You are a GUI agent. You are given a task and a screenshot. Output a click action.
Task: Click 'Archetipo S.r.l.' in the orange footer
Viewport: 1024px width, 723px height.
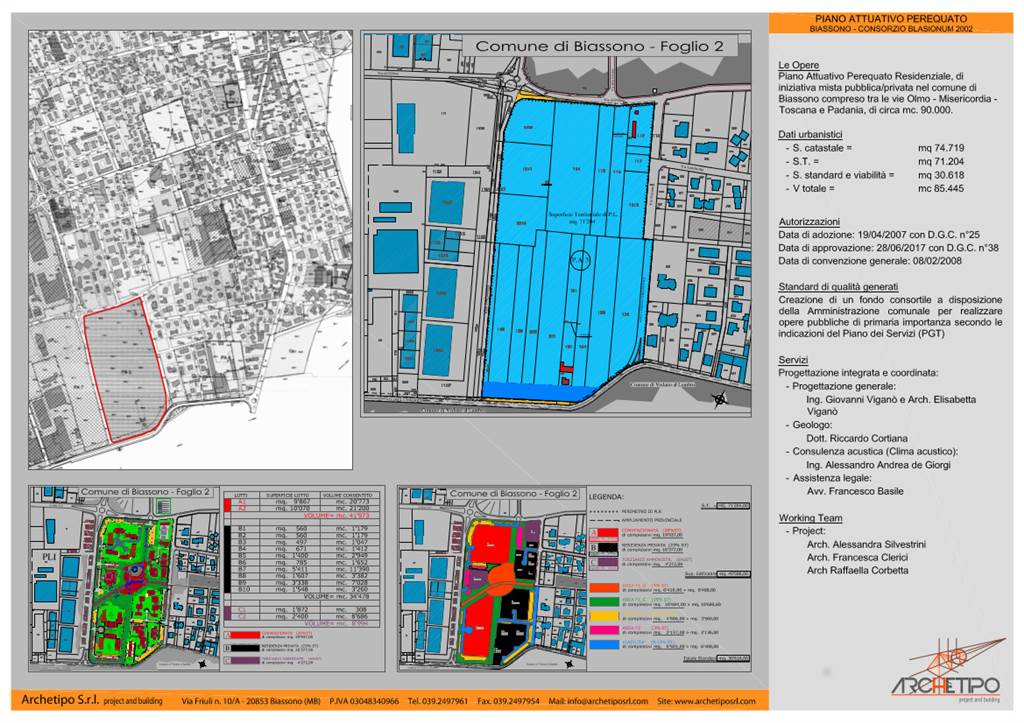(61, 699)
